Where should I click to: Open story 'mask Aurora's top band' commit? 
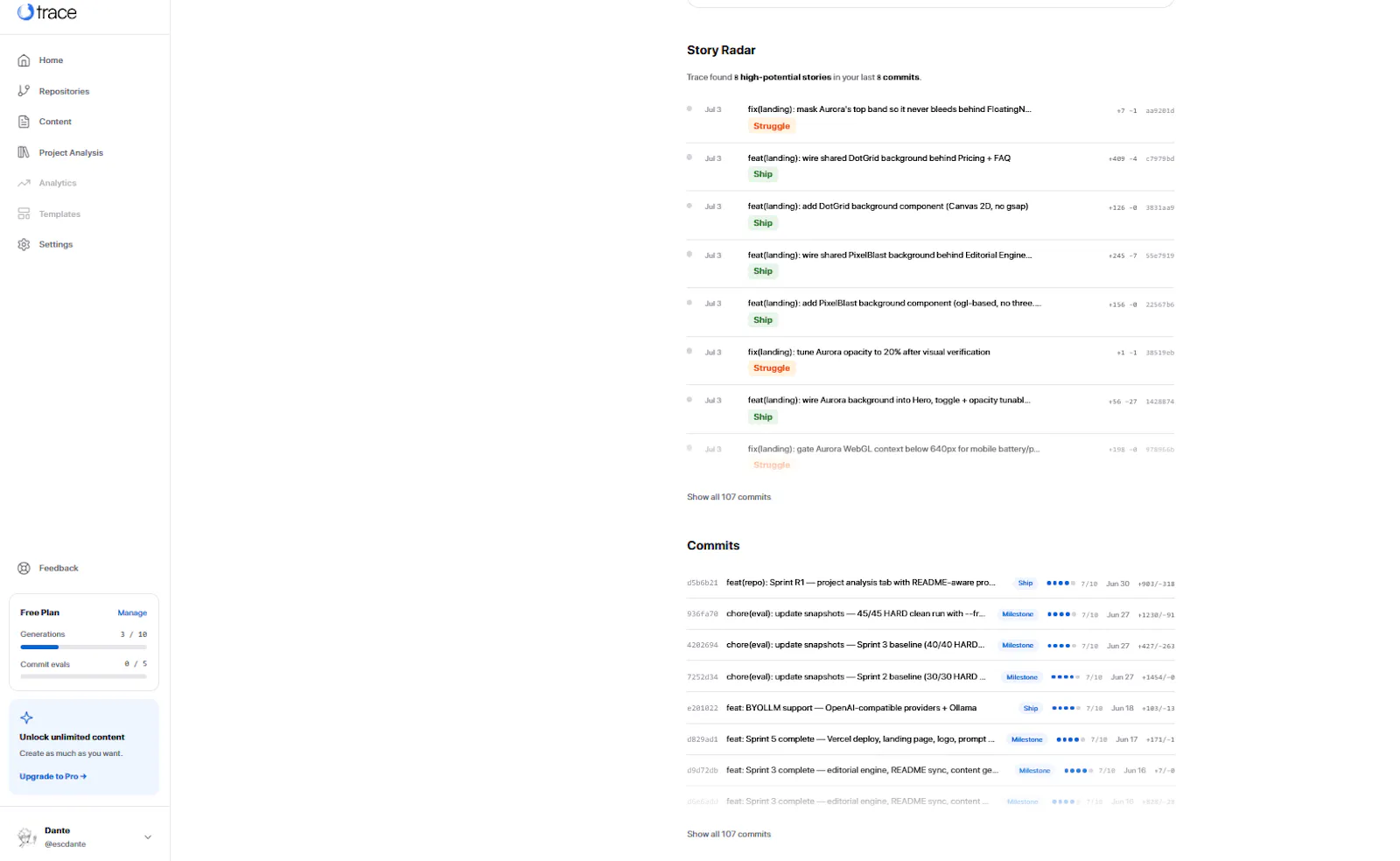pos(889,109)
